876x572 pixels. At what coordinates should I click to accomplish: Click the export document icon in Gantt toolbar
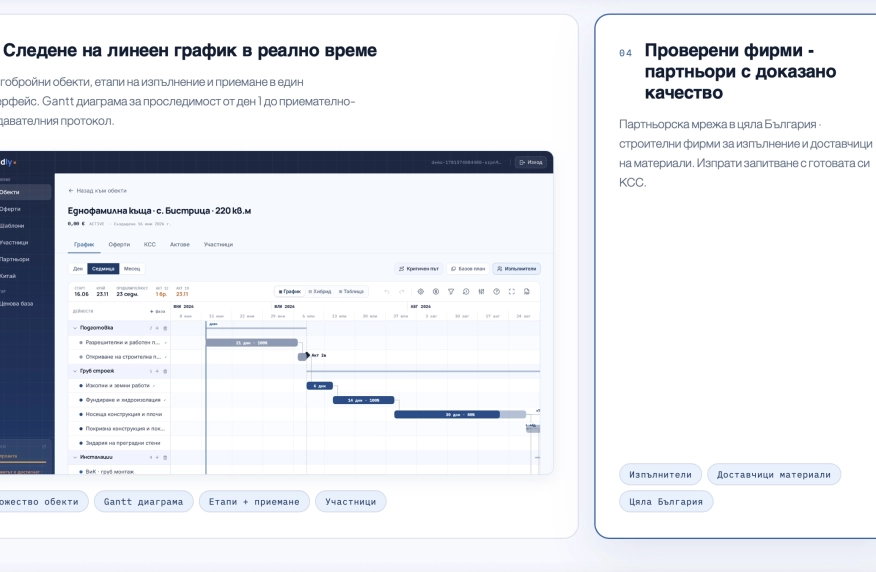(x=526, y=292)
